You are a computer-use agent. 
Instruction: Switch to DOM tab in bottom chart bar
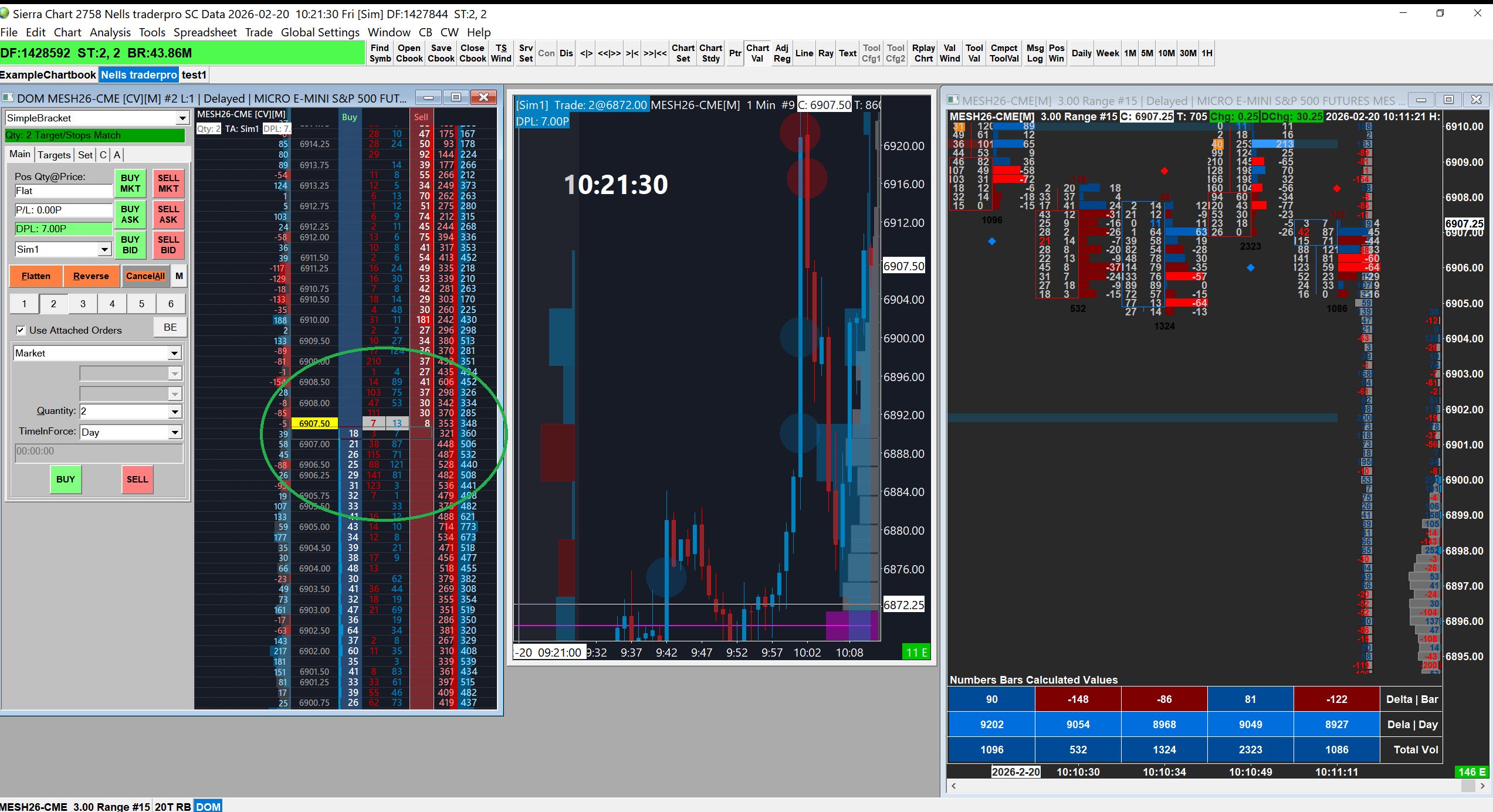coord(208,806)
